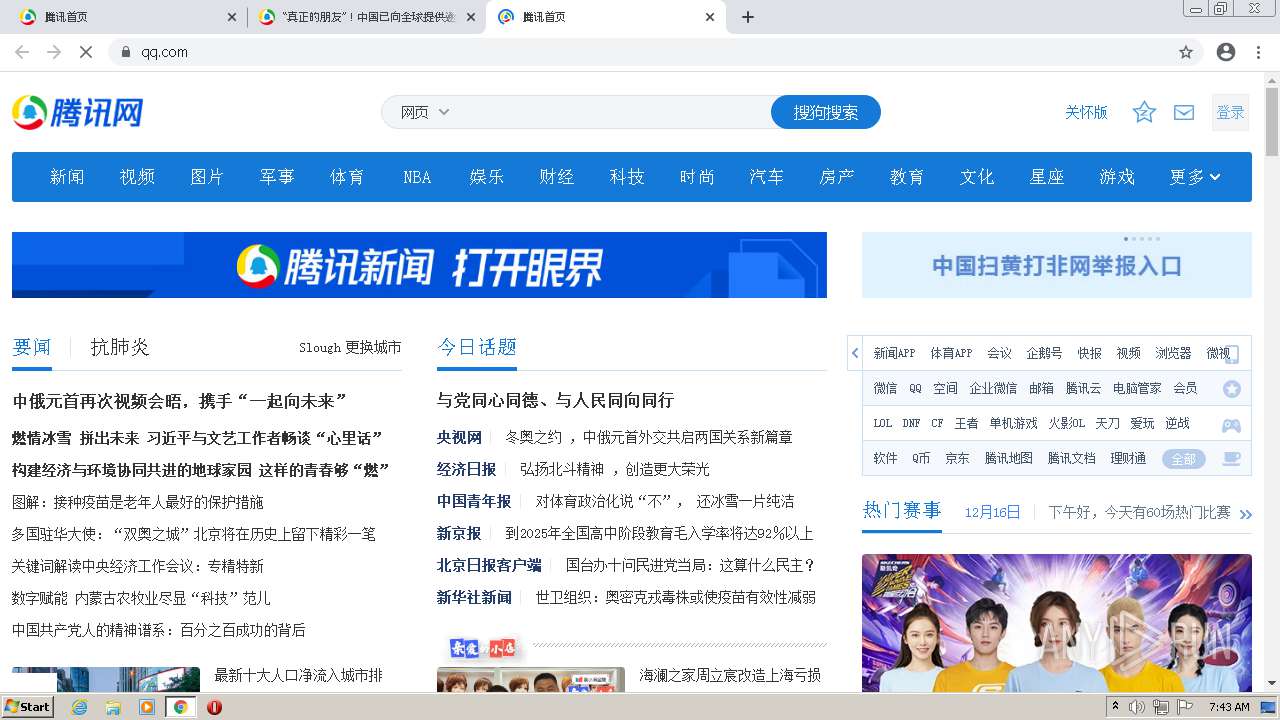
Task: Collapse services panel with left arrow
Action: (855, 353)
